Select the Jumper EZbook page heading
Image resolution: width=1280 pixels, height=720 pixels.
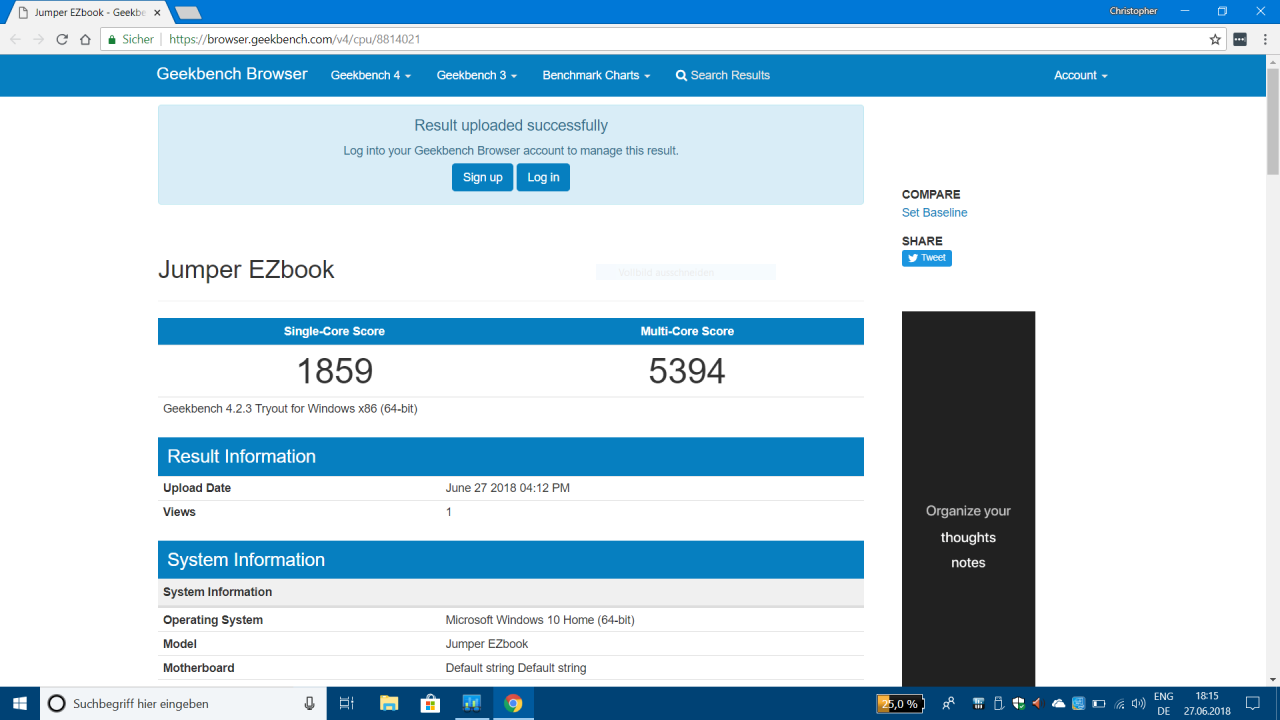[x=246, y=269]
